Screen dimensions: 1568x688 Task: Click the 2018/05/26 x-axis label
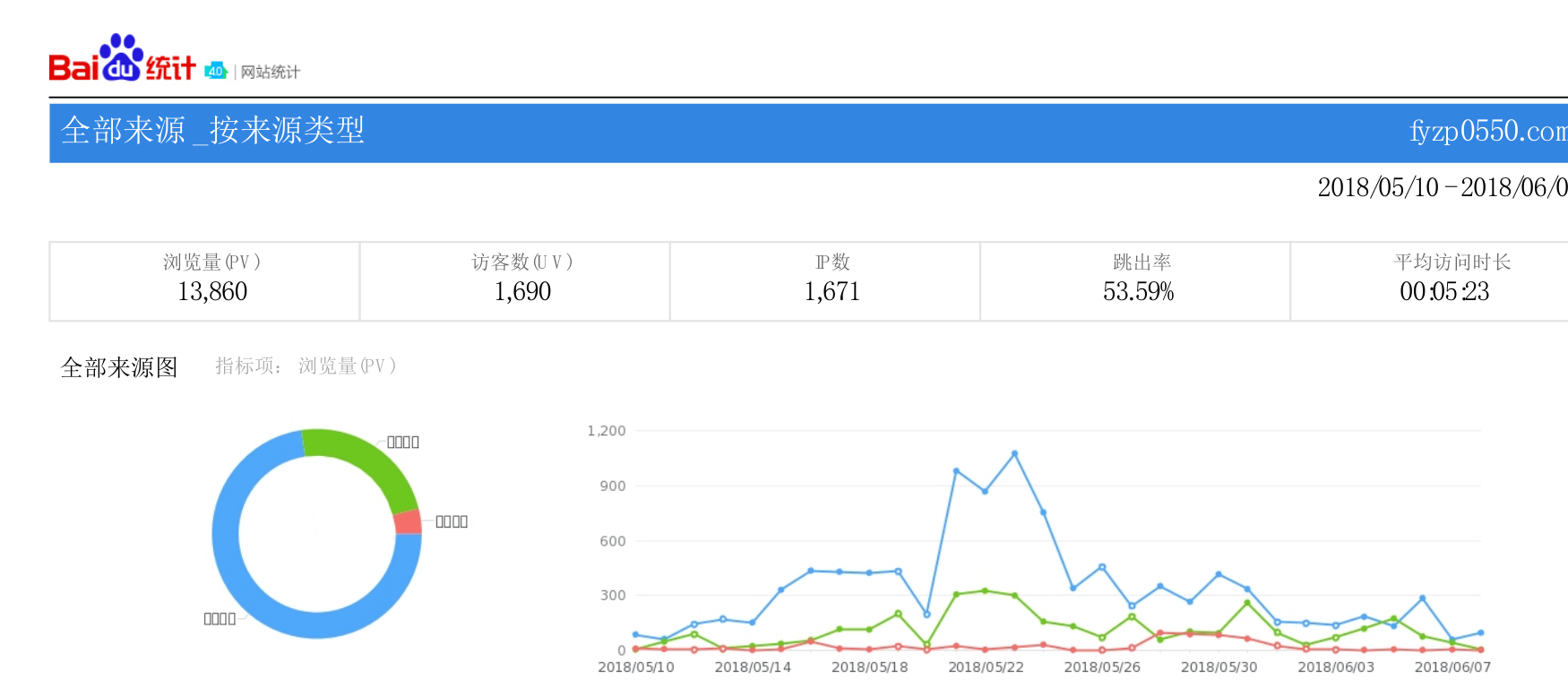pyautogui.click(x=1102, y=666)
